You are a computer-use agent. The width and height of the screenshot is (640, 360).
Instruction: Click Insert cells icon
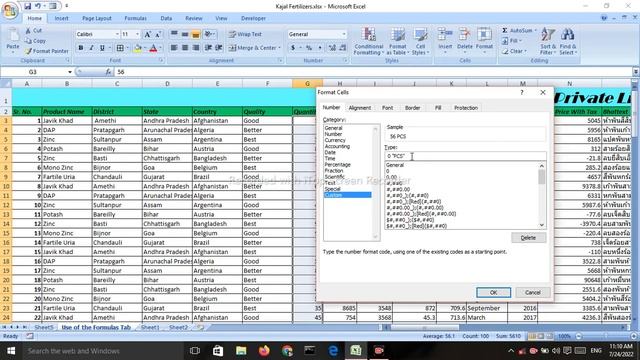445,34
